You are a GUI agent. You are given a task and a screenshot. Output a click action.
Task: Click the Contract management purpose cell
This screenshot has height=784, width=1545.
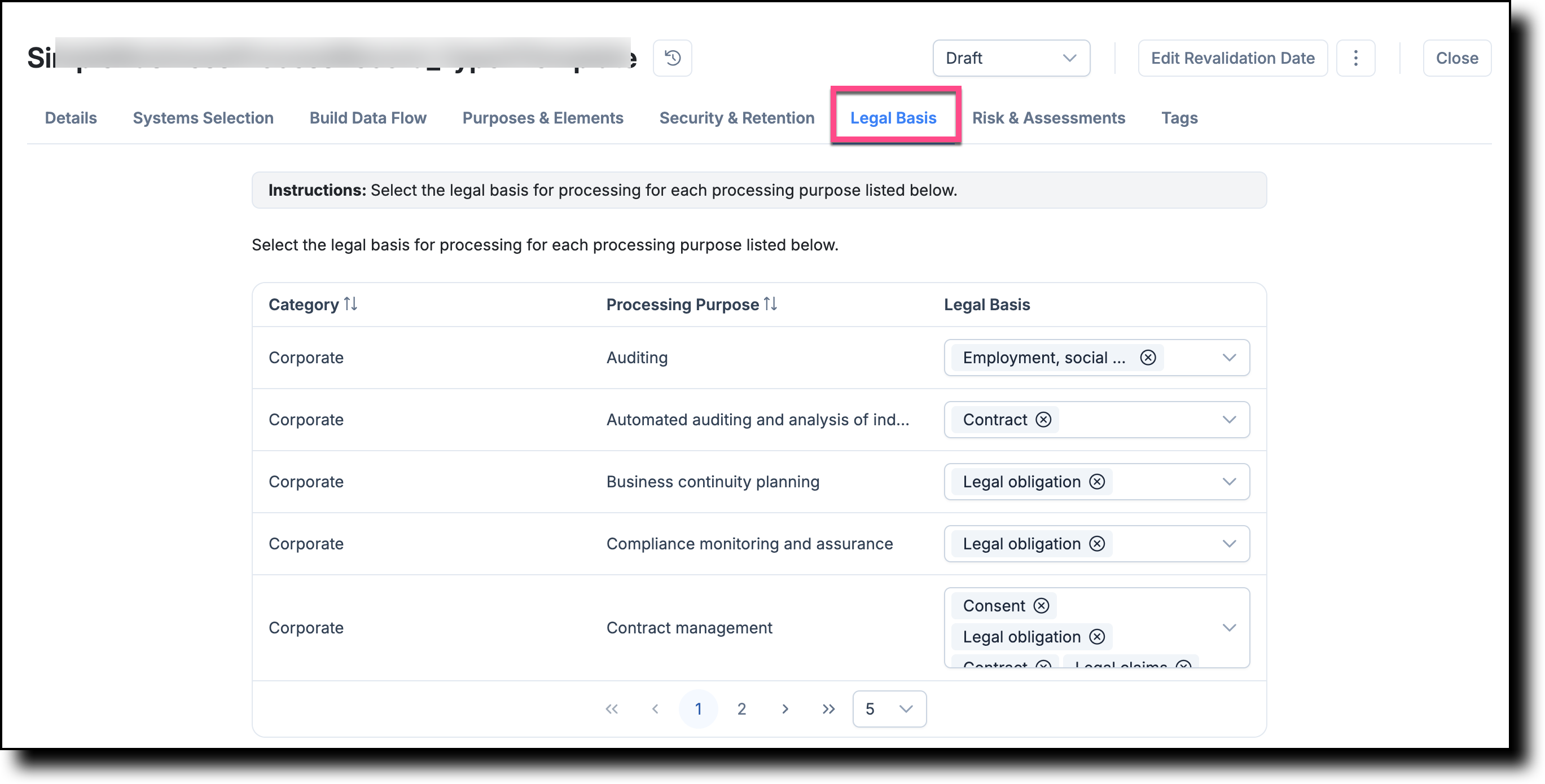[689, 628]
